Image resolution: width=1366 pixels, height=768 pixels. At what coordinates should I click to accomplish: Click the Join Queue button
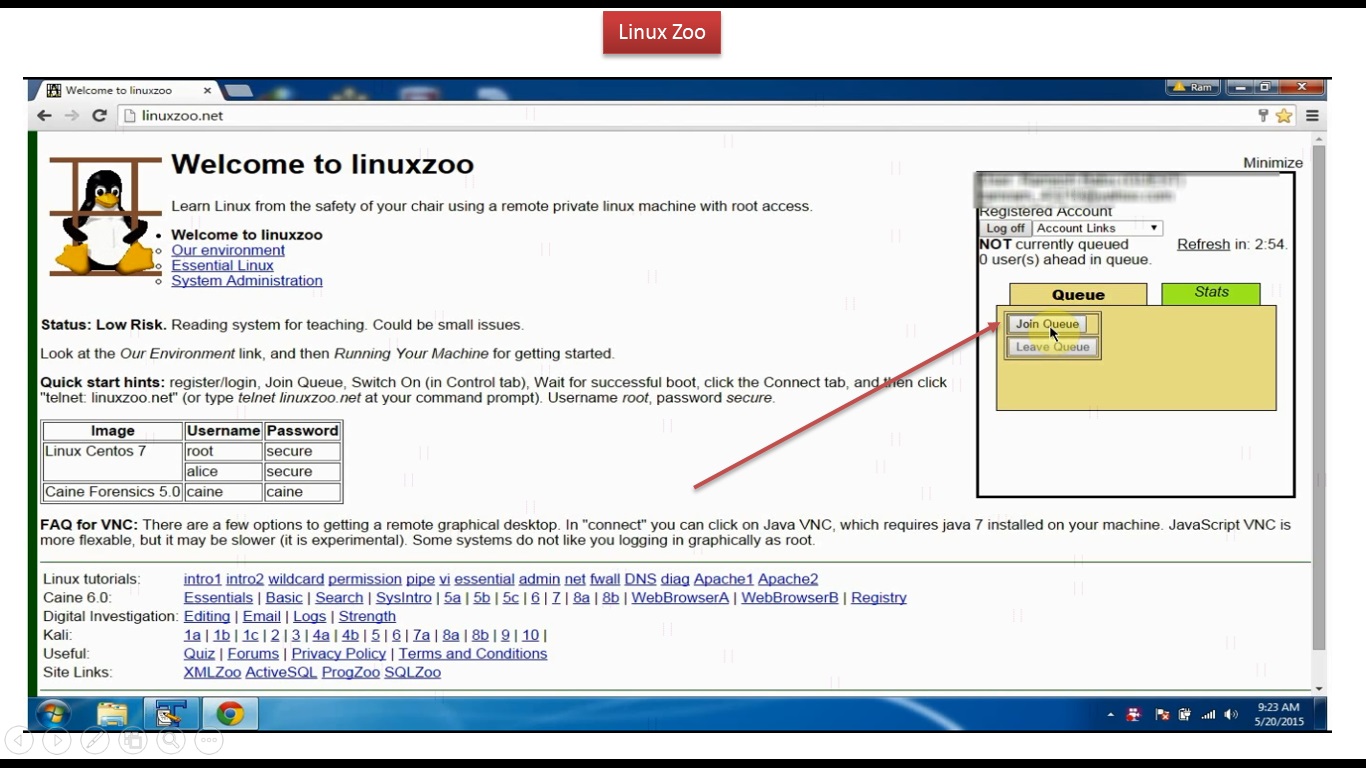click(x=1047, y=324)
